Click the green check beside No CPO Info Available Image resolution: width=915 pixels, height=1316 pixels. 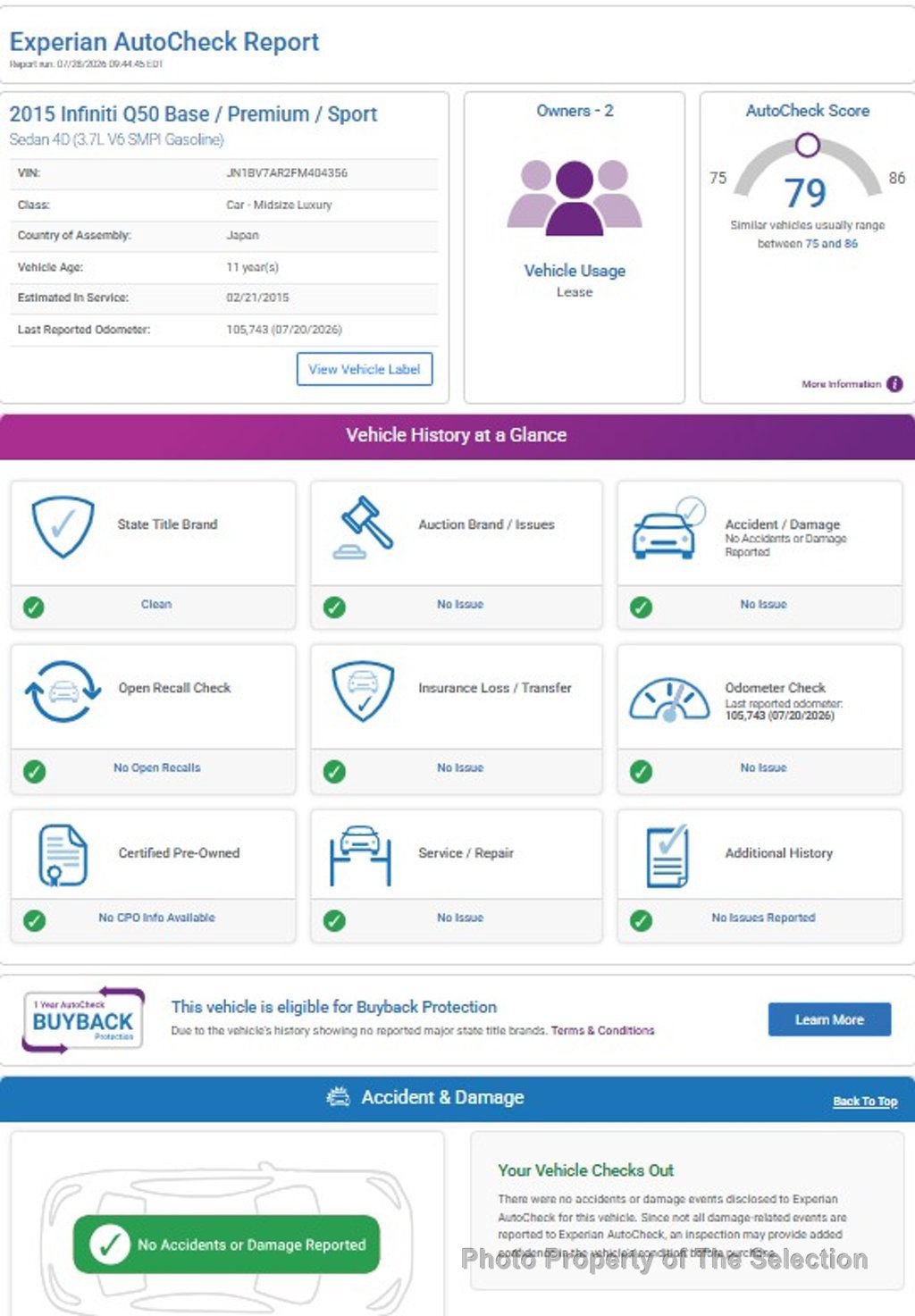[x=34, y=920]
